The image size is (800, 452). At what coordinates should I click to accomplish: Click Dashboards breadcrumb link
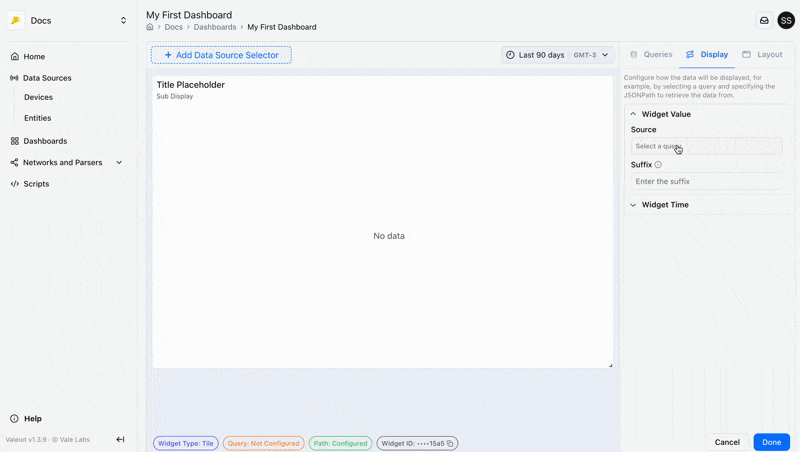click(215, 27)
